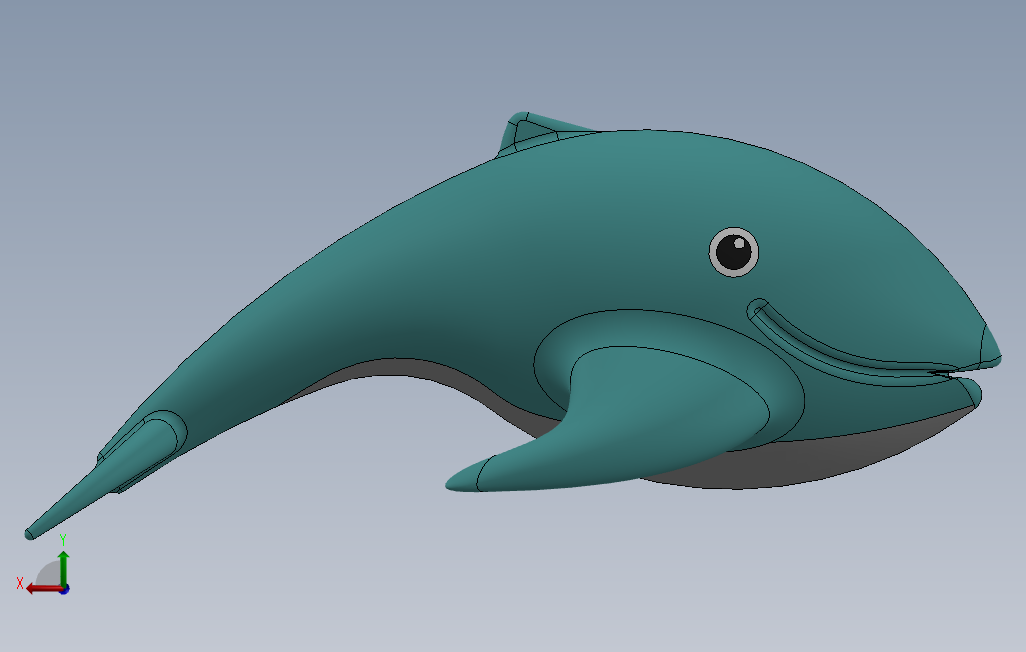
Task: Select the whale's upper snout tip
Action: tap(991, 346)
